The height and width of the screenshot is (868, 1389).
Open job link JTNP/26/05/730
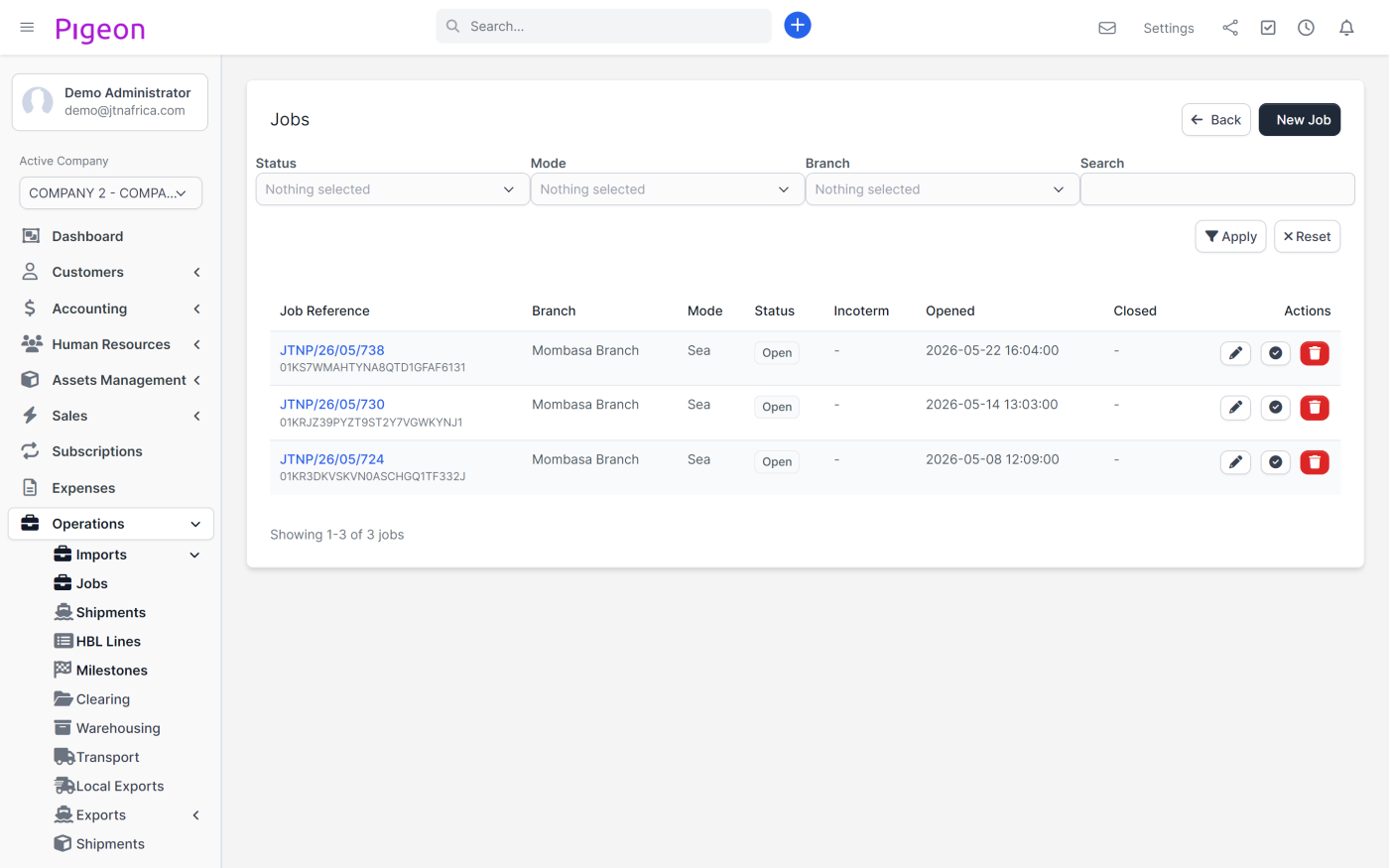coord(331,404)
